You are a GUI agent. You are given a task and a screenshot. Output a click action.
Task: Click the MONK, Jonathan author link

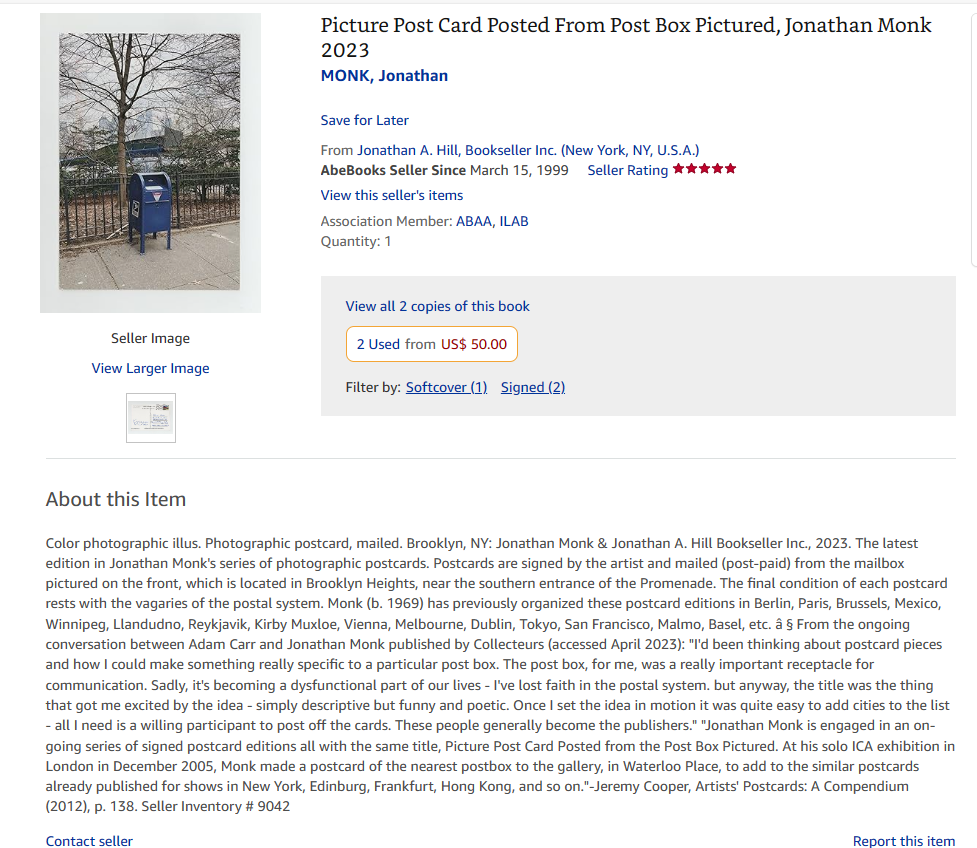click(x=384, y=75)
